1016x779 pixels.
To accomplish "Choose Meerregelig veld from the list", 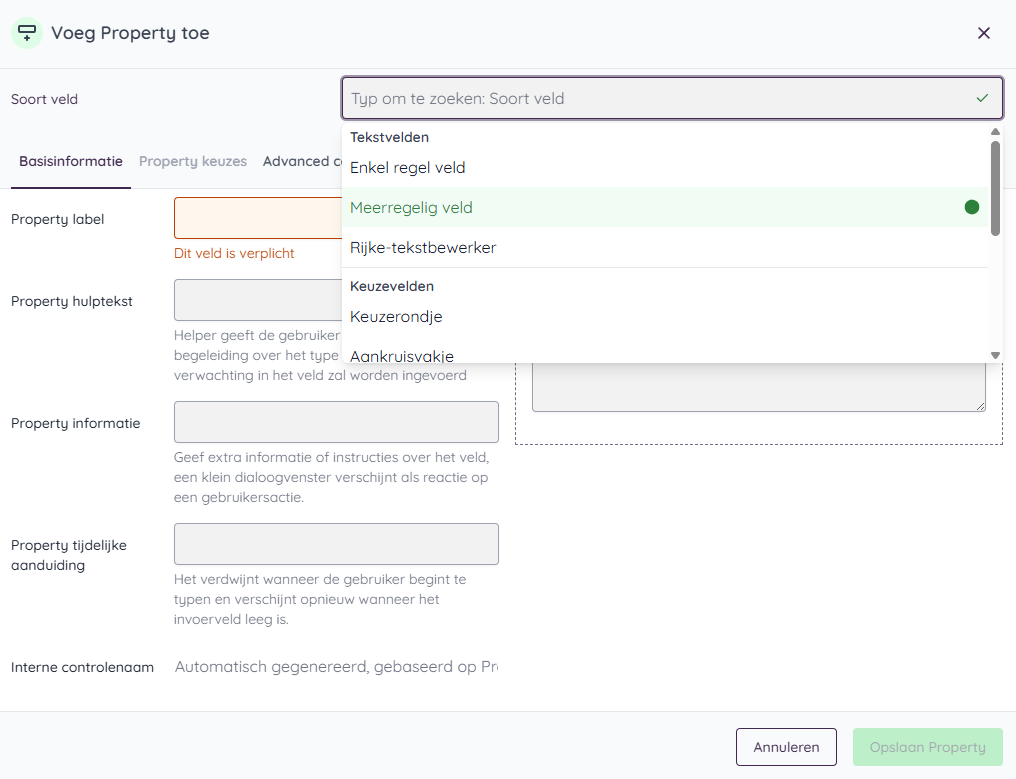I will [x=411, y=208].
